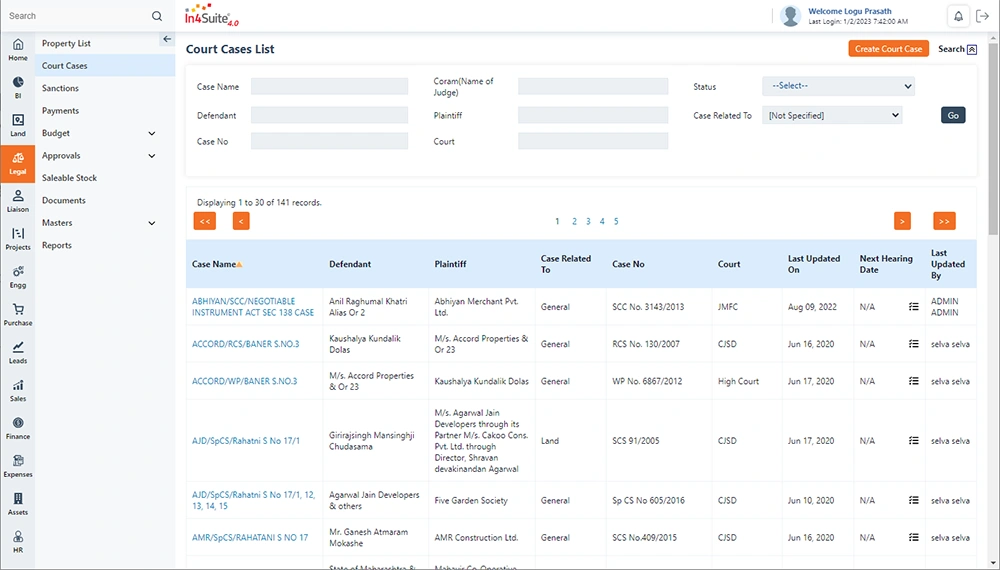
Task: Open Saleable Stock menu item
Action: coord(69,178)
